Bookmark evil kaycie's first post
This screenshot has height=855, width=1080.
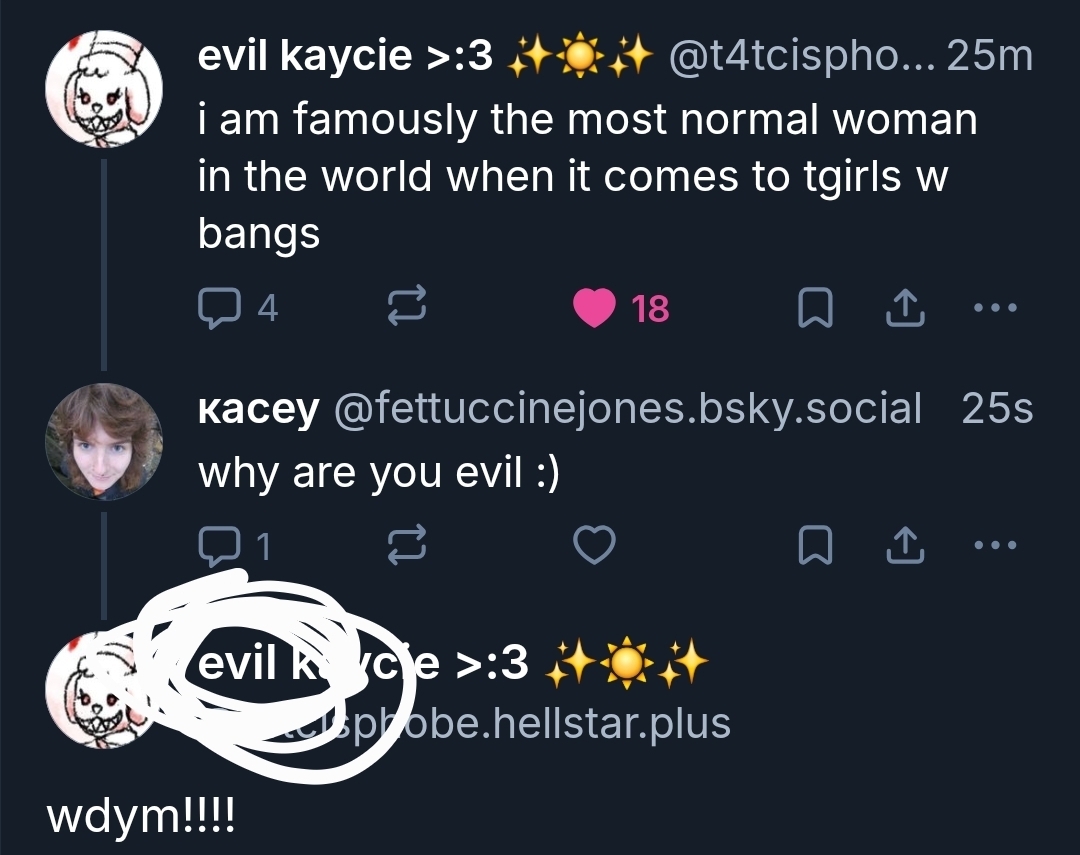[x=814, y=310]
